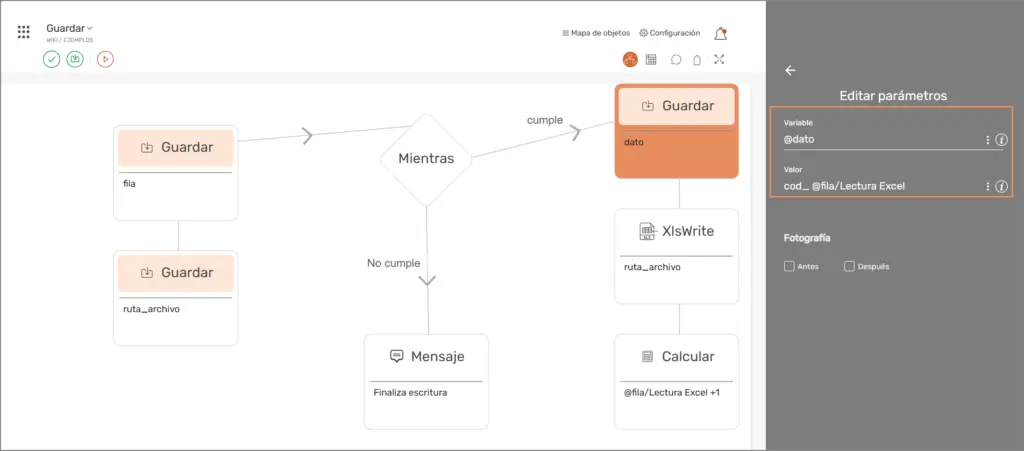The image size is (1024, 451).
Task: Run the flow with the red play button
Action: tap(105, 59)
